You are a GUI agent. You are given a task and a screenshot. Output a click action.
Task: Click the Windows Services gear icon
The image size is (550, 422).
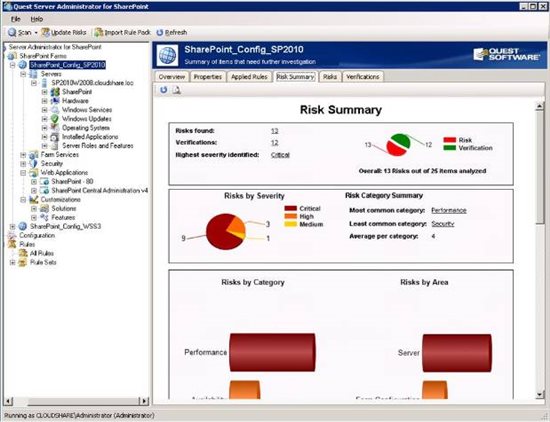pos(55,110)
